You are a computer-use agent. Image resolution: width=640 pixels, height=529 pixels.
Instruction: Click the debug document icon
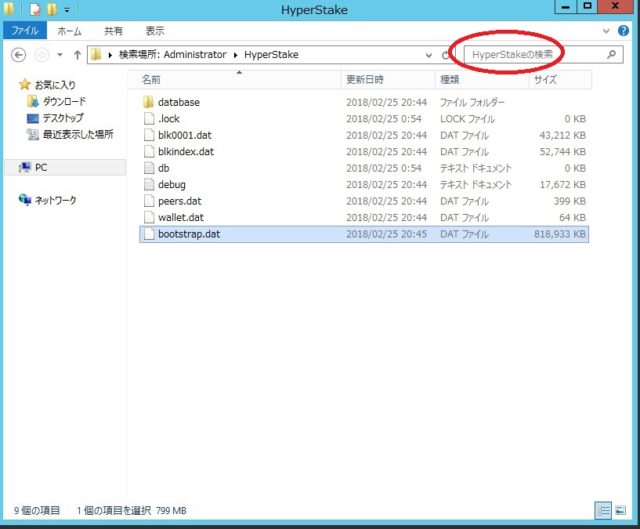pyautogui.click(x=149, y=184)
